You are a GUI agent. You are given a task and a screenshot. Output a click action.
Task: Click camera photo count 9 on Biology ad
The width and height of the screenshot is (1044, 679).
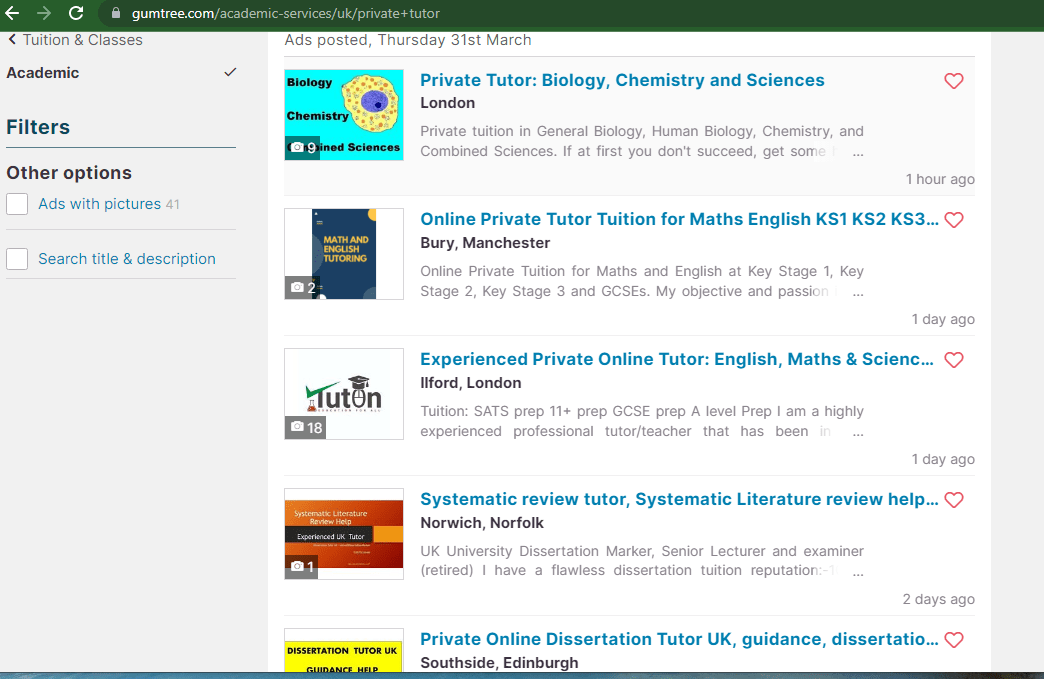(302, 148)
